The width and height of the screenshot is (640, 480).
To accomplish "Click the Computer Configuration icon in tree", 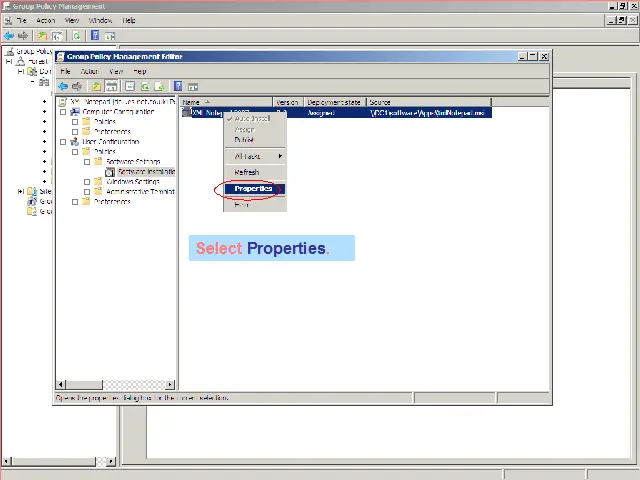I will (75, 112).
